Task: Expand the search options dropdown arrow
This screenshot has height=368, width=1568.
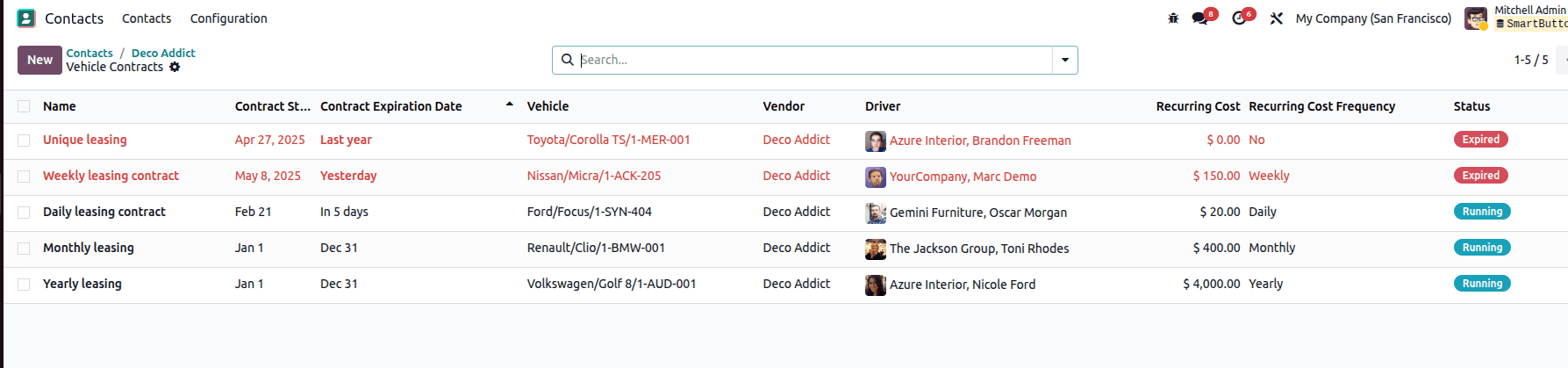Action: [x=1065, y=60]
